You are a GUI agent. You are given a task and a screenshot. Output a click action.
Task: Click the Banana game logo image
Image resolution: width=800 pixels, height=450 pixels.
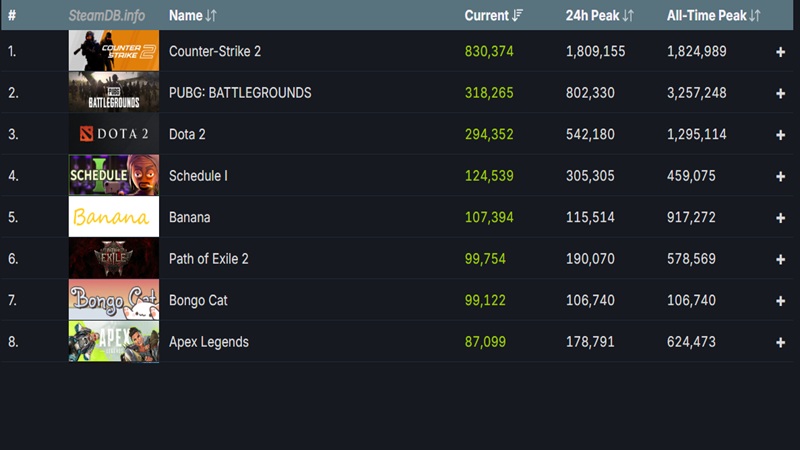(113, 217)
